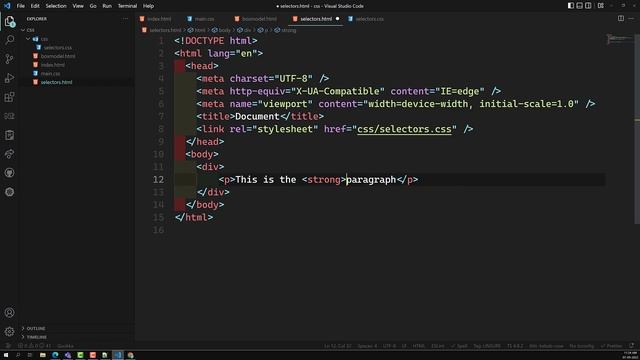The image size is (640, 360).
Task: Select selectors.html in the Explorer tree
Action: tap(78, 82)
